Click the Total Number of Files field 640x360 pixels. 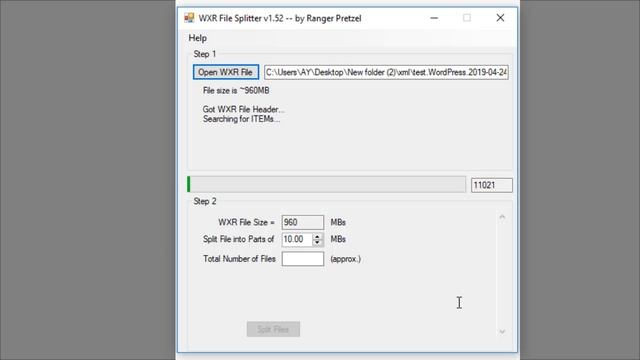(302, 259)
